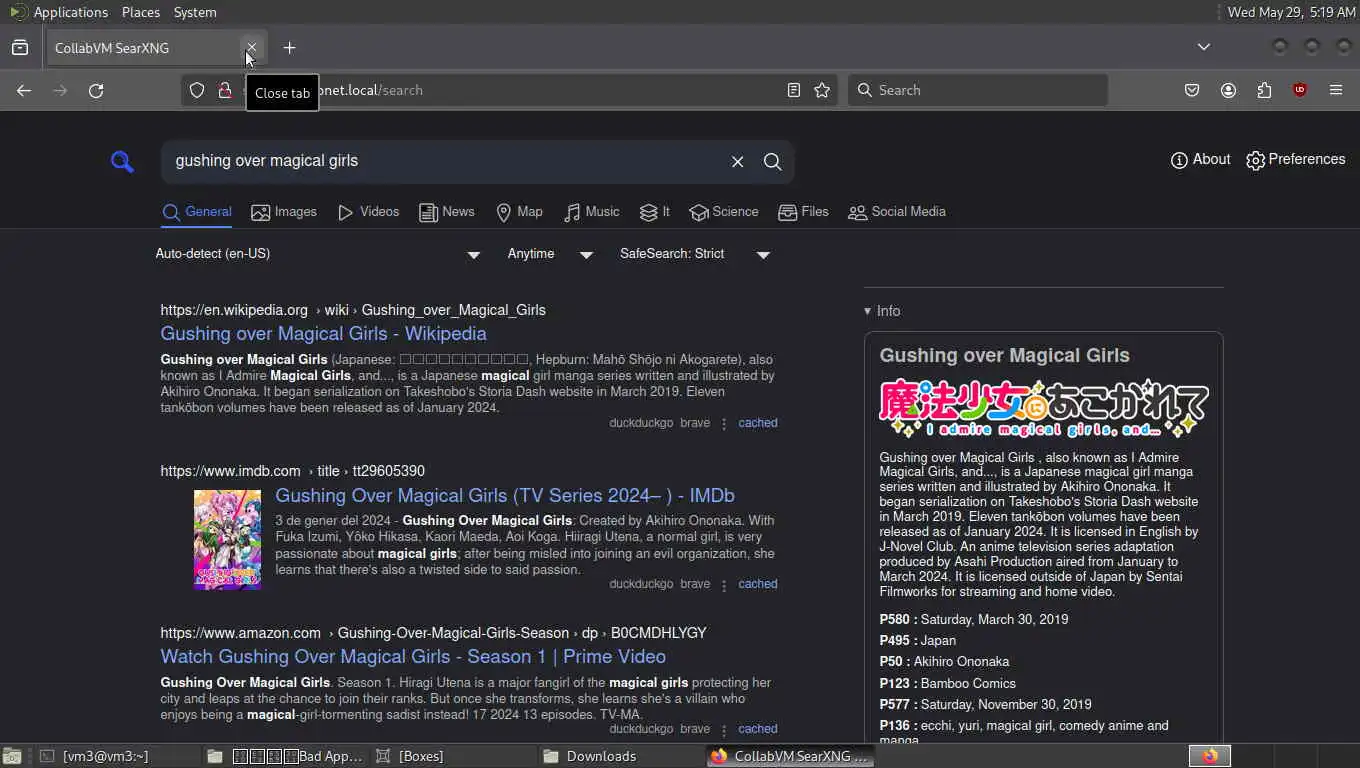Viewport: 1360px width, 768px height.
Task: Open uBlock Origin extension icon
Action: (x=1300, y=90)
